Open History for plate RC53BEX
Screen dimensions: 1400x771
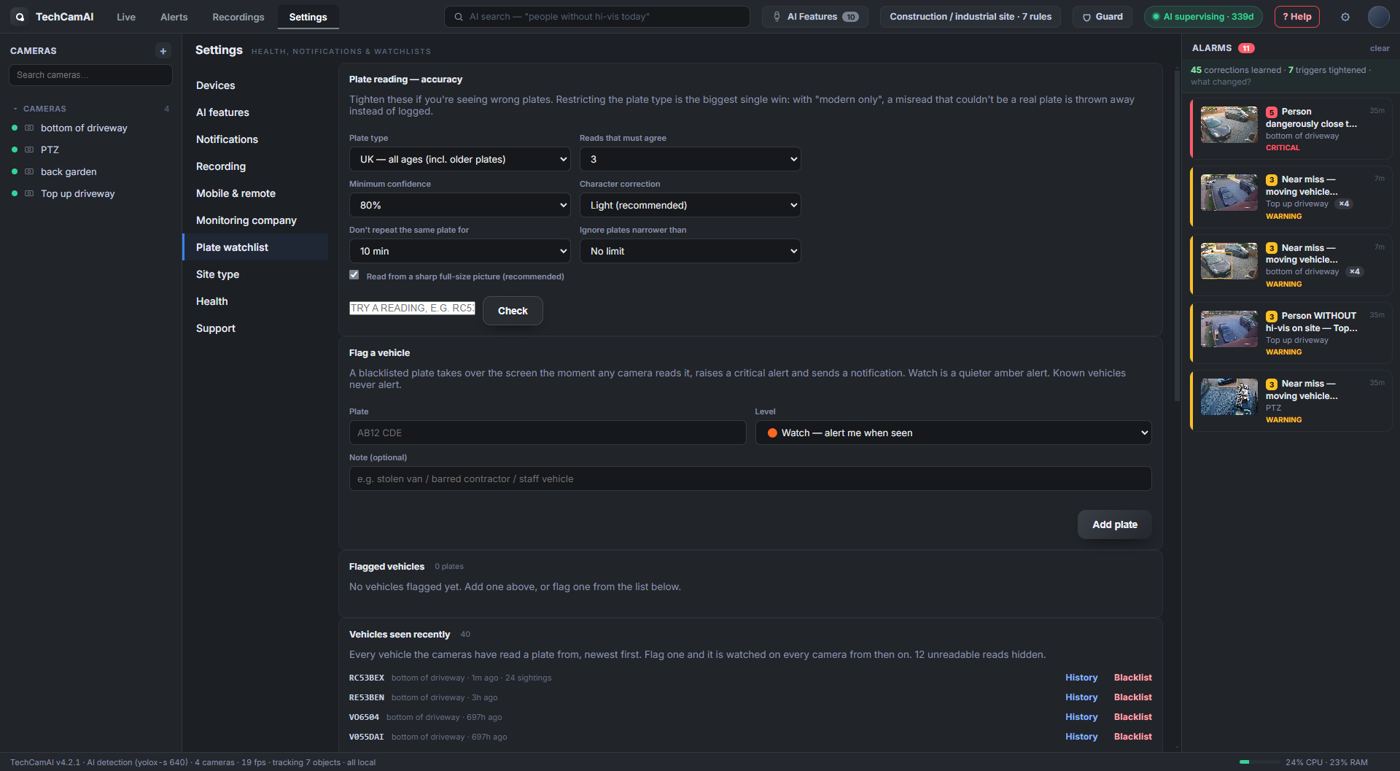pyautogui.click(x=1081, y=678)
